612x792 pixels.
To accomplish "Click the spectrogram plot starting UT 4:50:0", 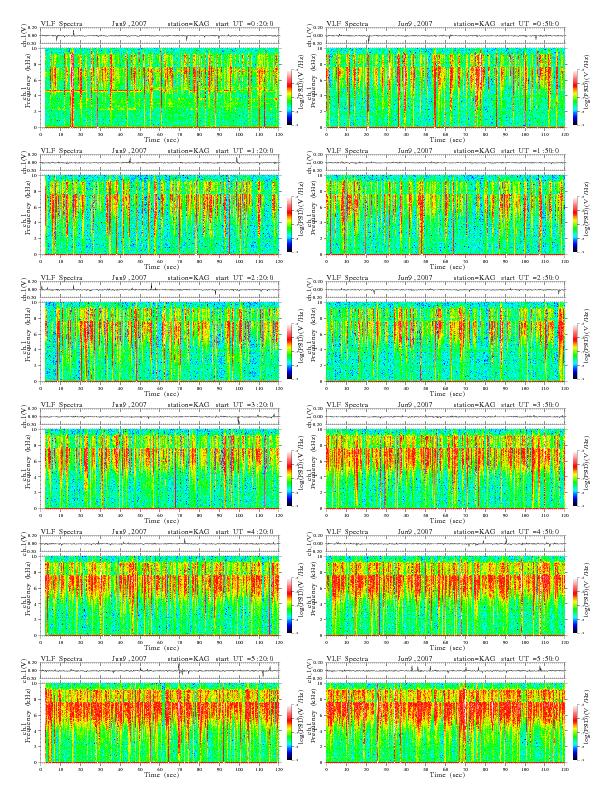I will (445, 596).
